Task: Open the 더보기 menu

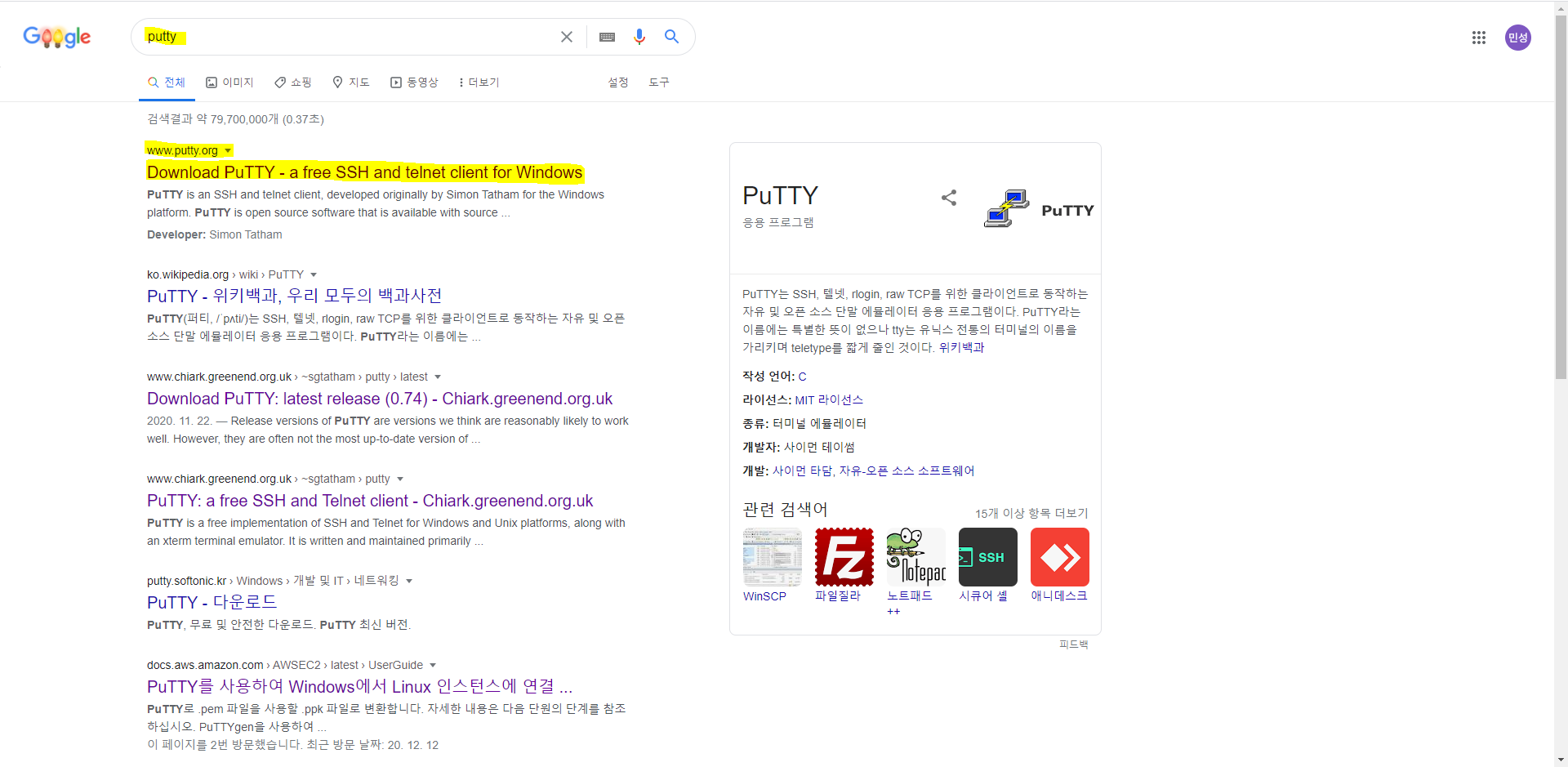Action: pos(479,82)
